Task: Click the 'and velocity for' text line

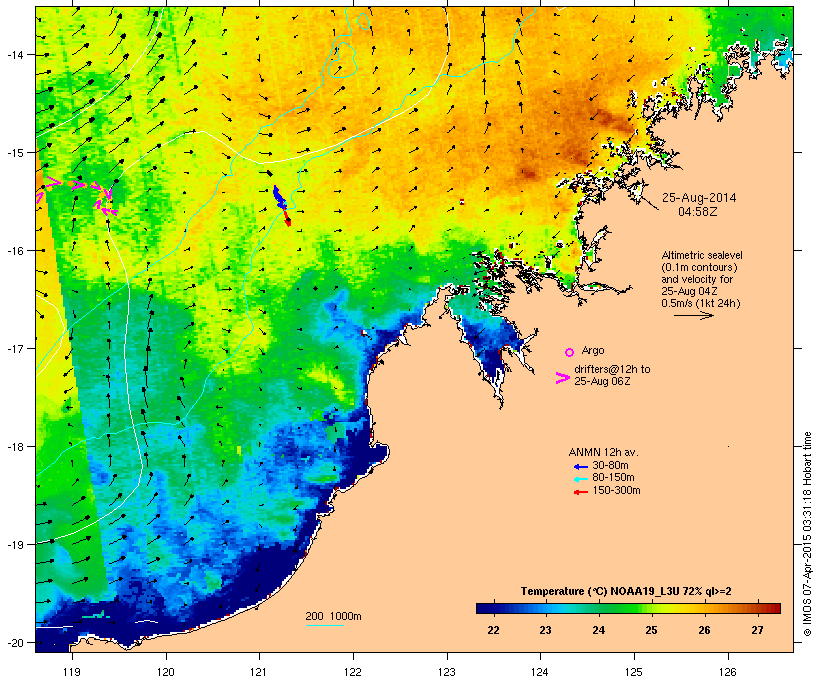Action: [697, 279]
